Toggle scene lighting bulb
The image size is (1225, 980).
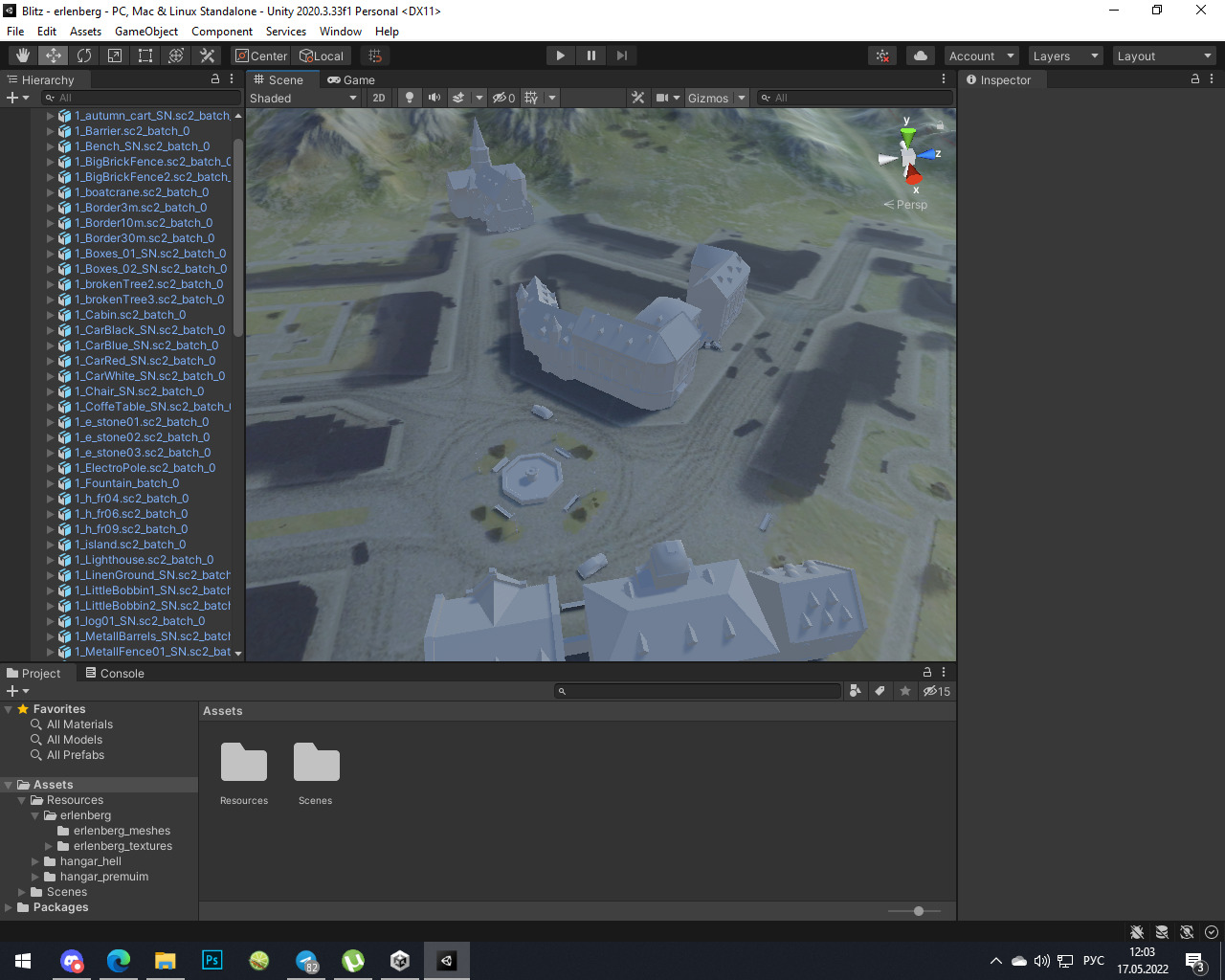(410, 98)
